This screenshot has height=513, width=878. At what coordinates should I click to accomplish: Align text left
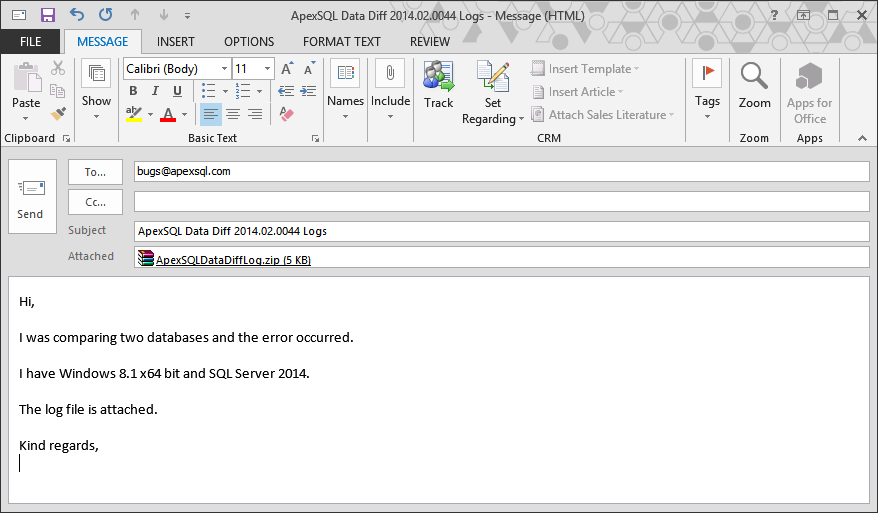[211, 114]
